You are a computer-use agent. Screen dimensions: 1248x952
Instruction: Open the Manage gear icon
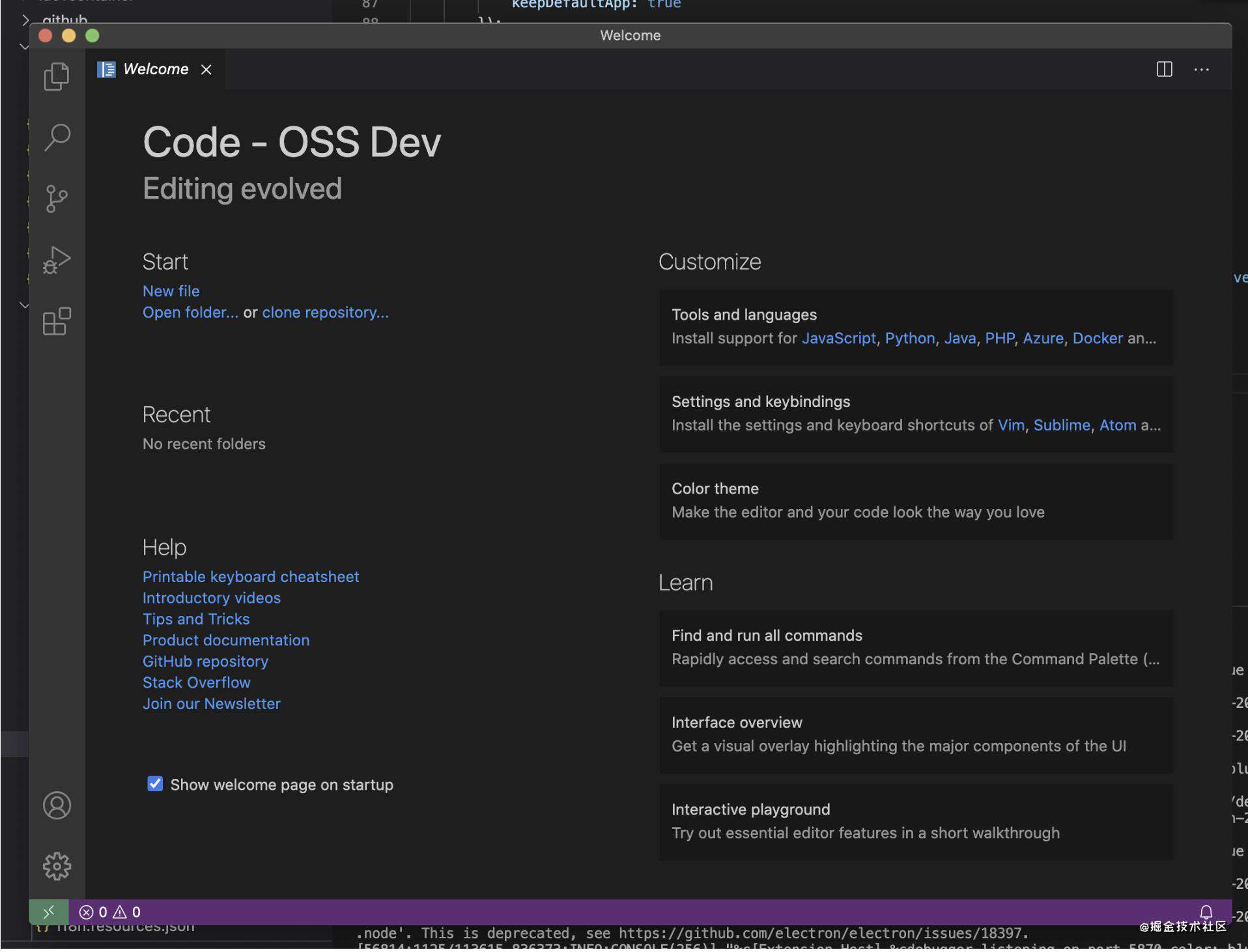(x=57, y=867)
